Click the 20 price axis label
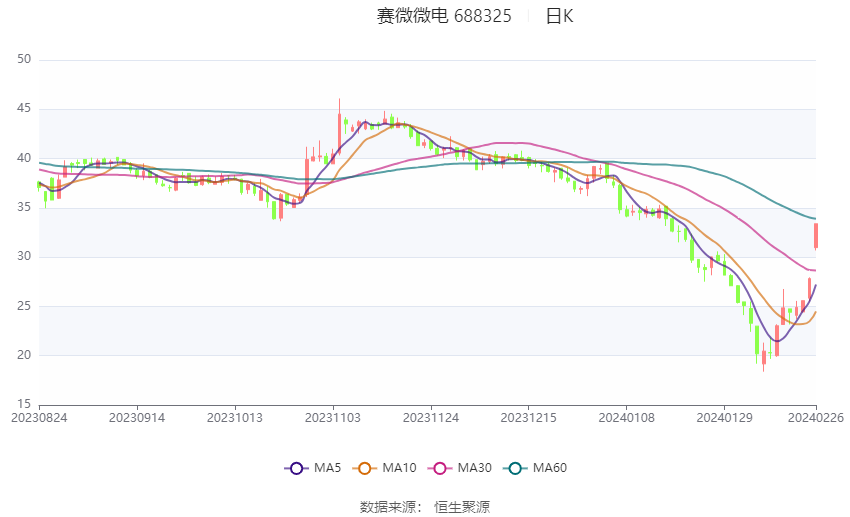This screenshot has height=517, width=850. pos(24,354)
